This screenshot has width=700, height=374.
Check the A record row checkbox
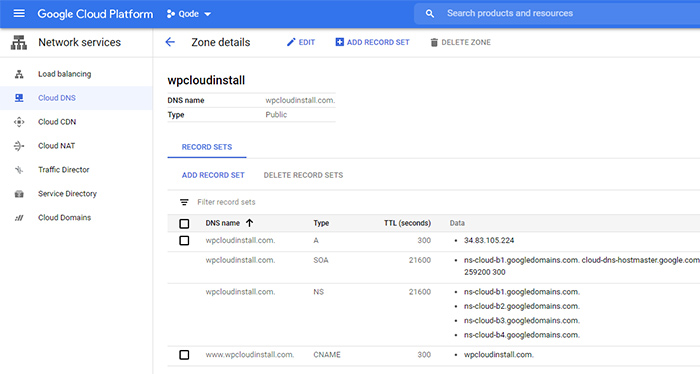pyautogui.click(x=184, y=241)
